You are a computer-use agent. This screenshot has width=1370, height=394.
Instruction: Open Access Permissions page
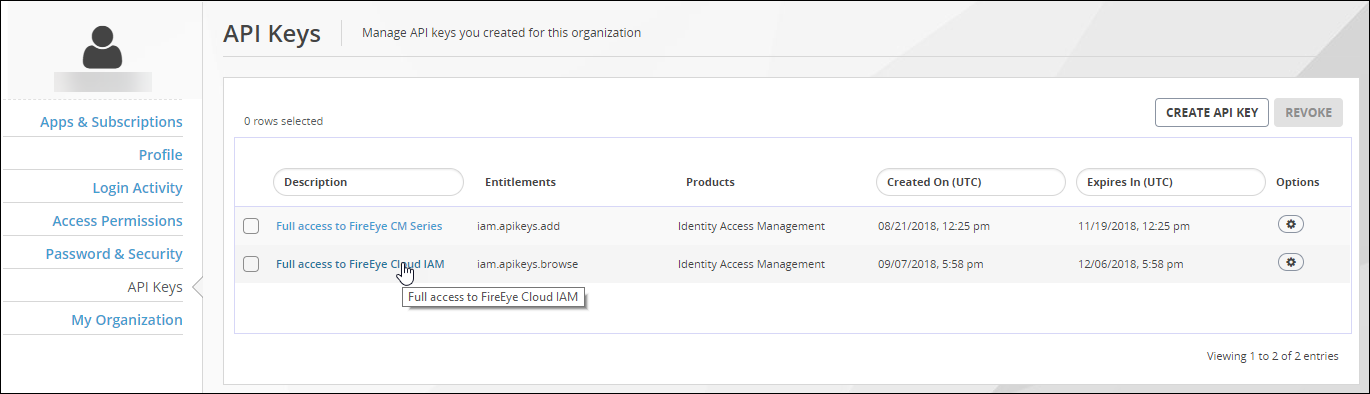117,221
